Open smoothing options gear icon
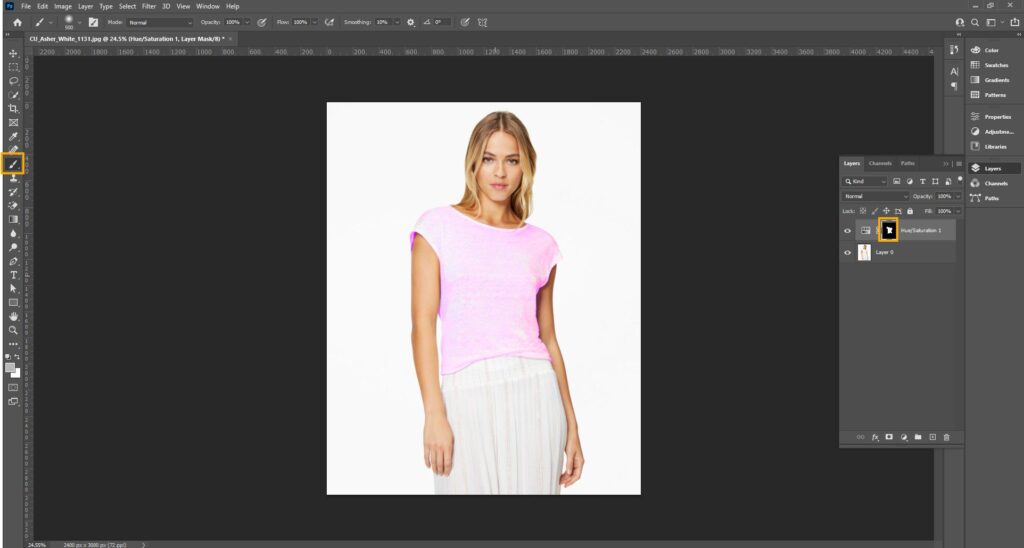 point(410,22)
